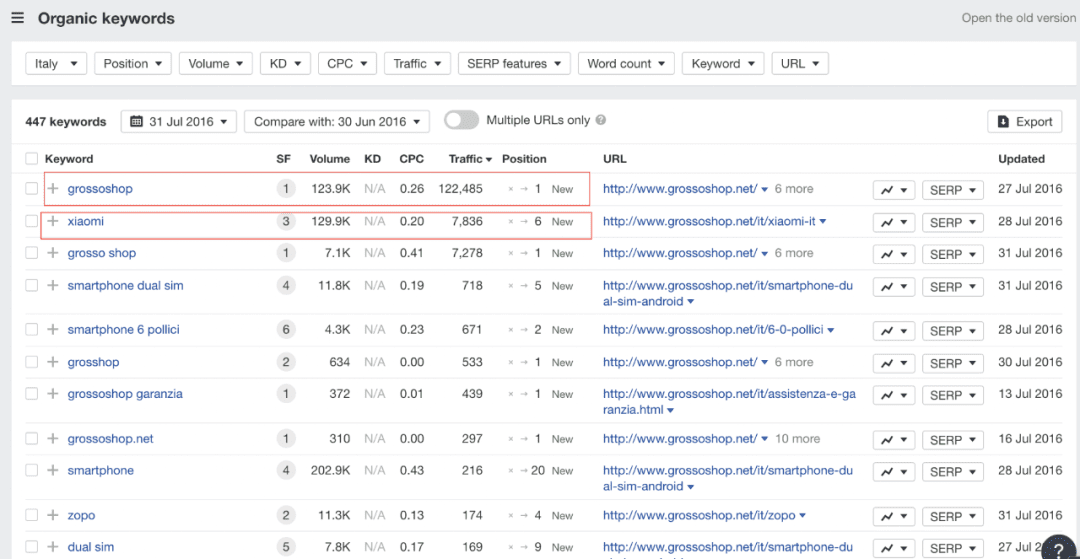This screenshot has height=559, width=1080.
Task: Open the smartphone 6 pollici keyword link
Action: point(123,330)
